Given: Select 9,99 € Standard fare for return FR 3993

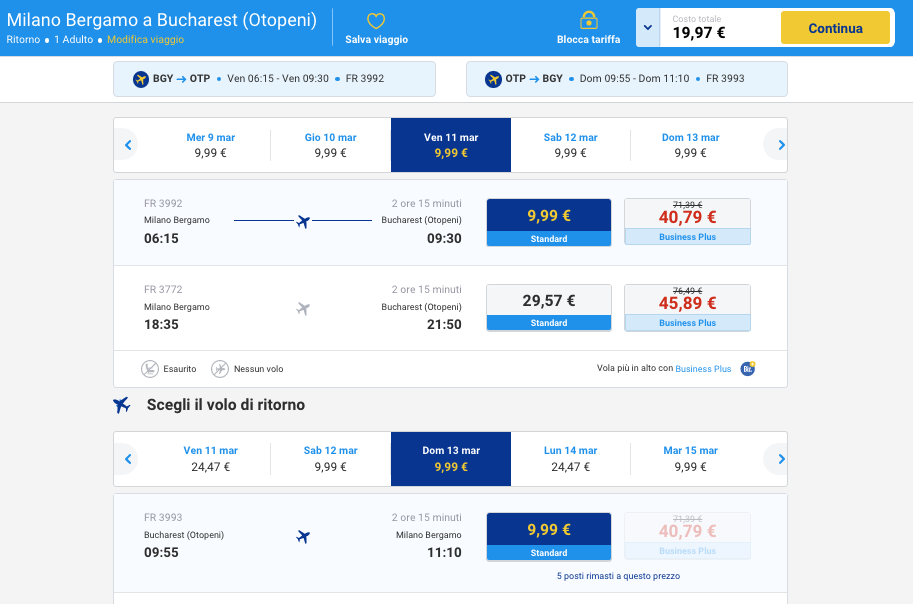Looking at the screenshot, I should coord(548,536).
